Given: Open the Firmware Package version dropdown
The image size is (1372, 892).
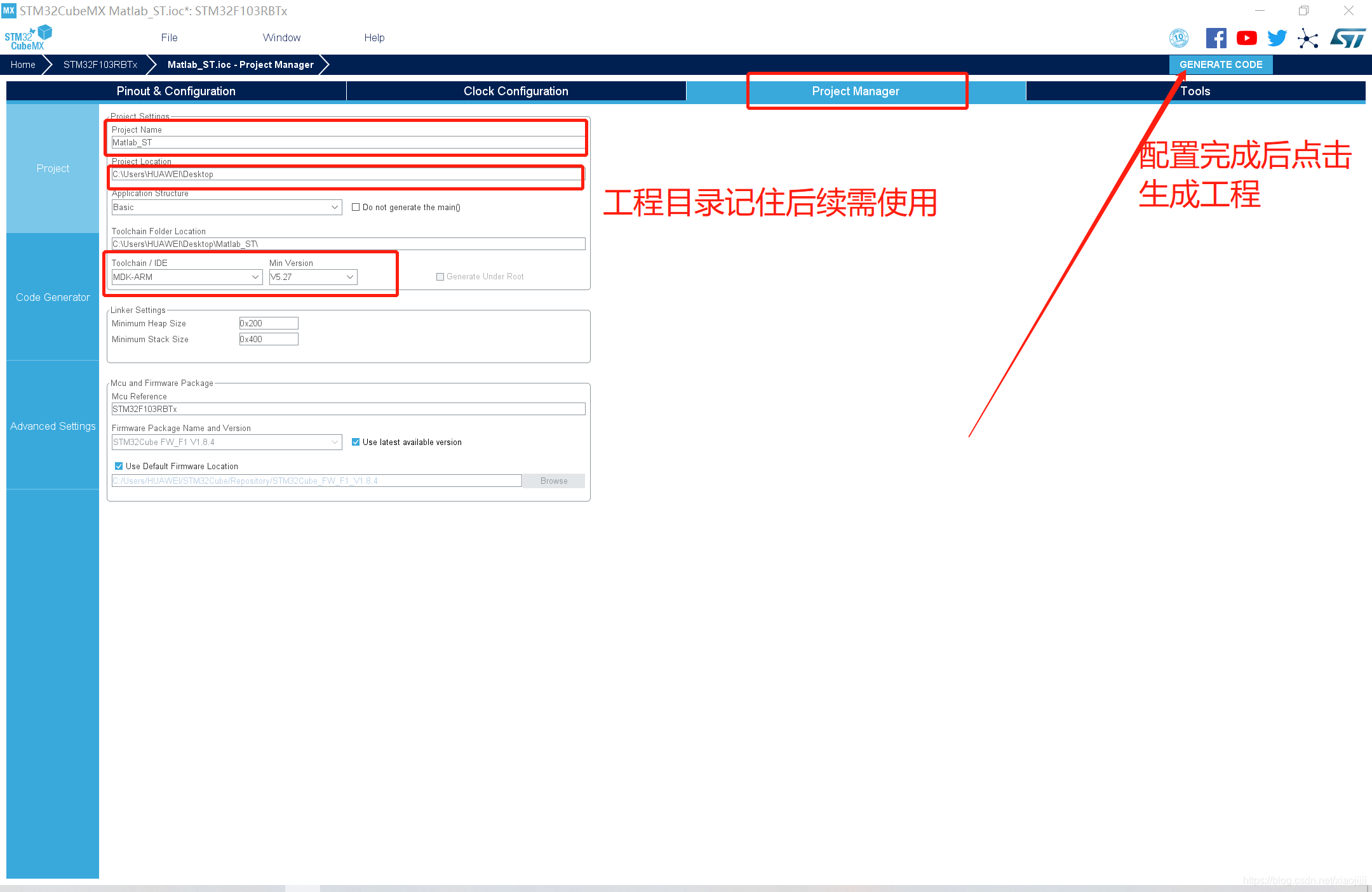Looking at the screenshot, I should pos(227,442).
